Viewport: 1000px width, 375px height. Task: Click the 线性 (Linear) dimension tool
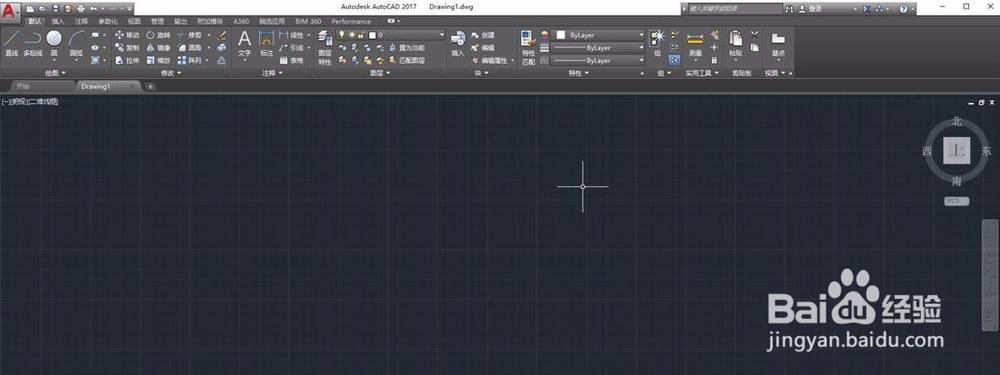[292, 35]
